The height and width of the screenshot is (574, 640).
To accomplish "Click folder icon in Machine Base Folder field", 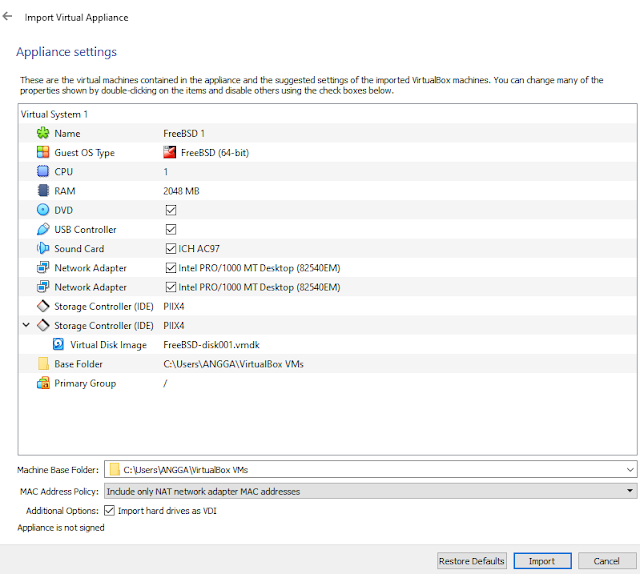I will [x=115, y=469].
